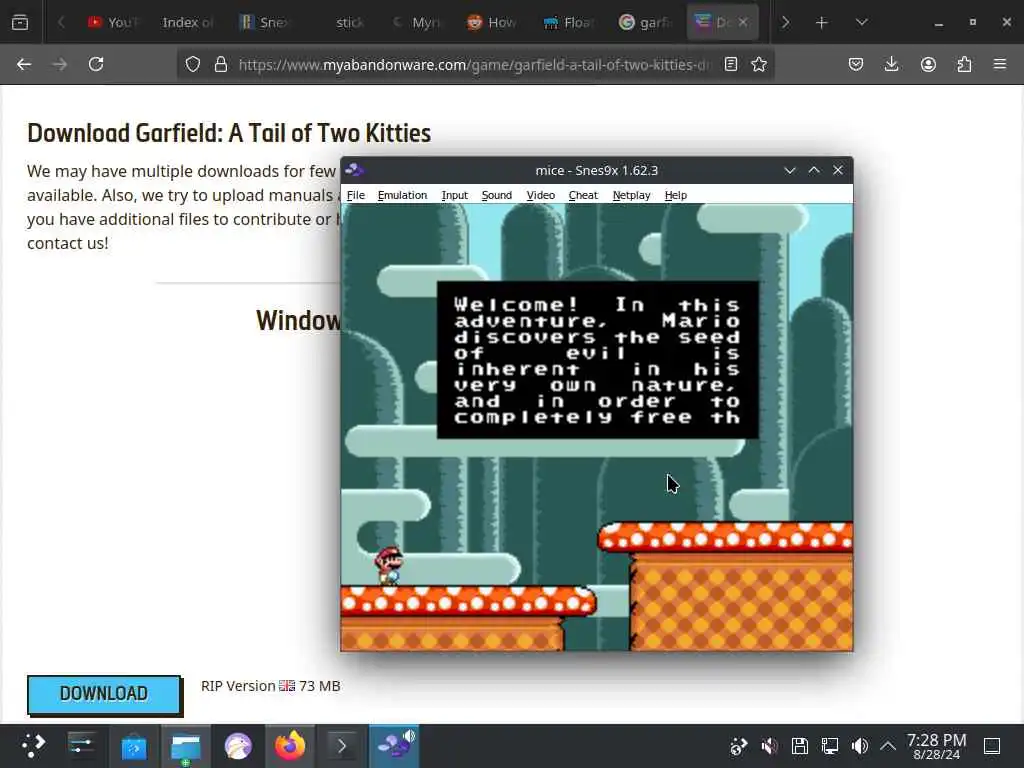Click the blue DOWNLOAD button
1024x768 pixels.
pos(104,694)
